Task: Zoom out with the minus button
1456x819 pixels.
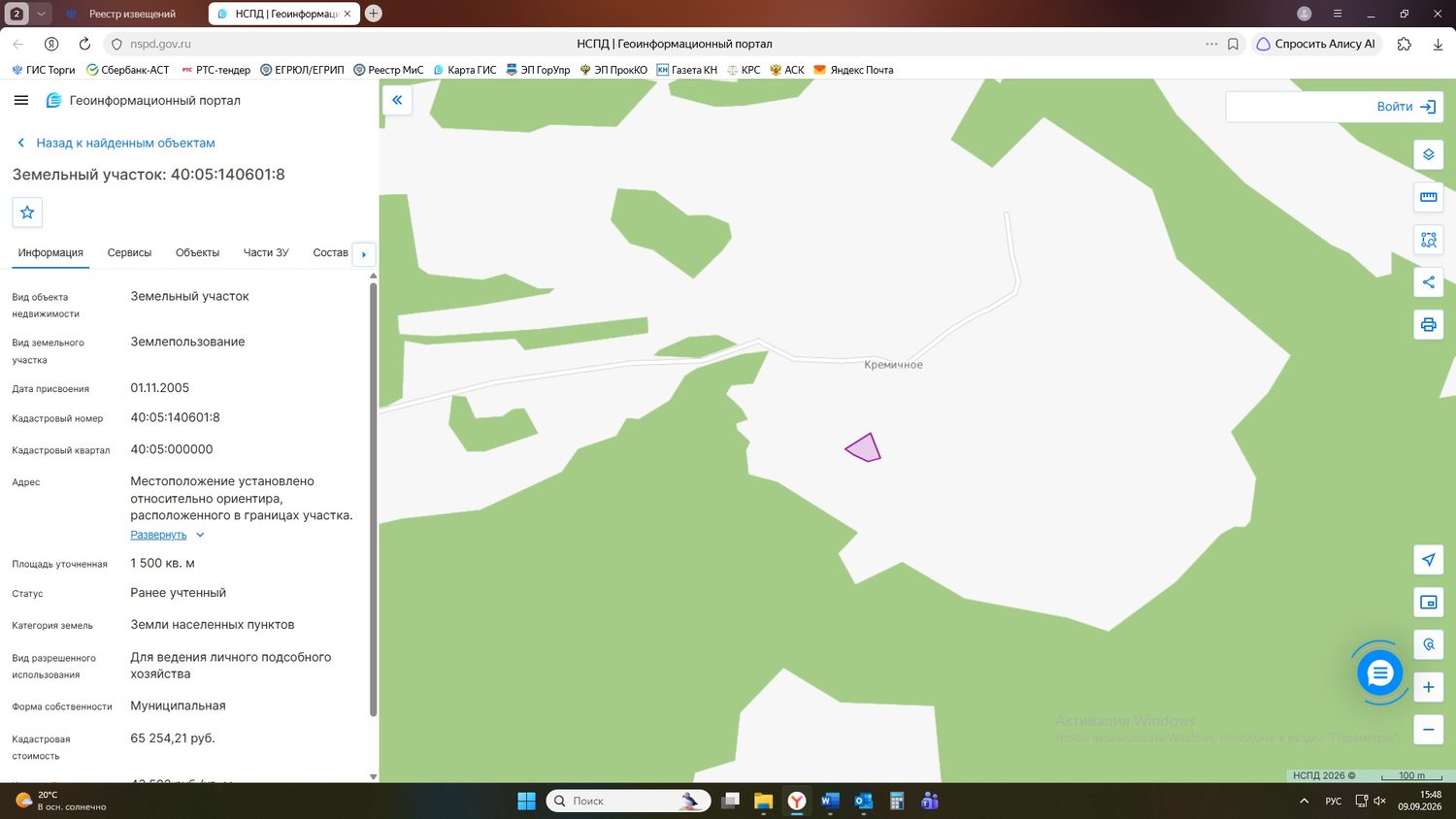Action: [x=1428, y=730]
